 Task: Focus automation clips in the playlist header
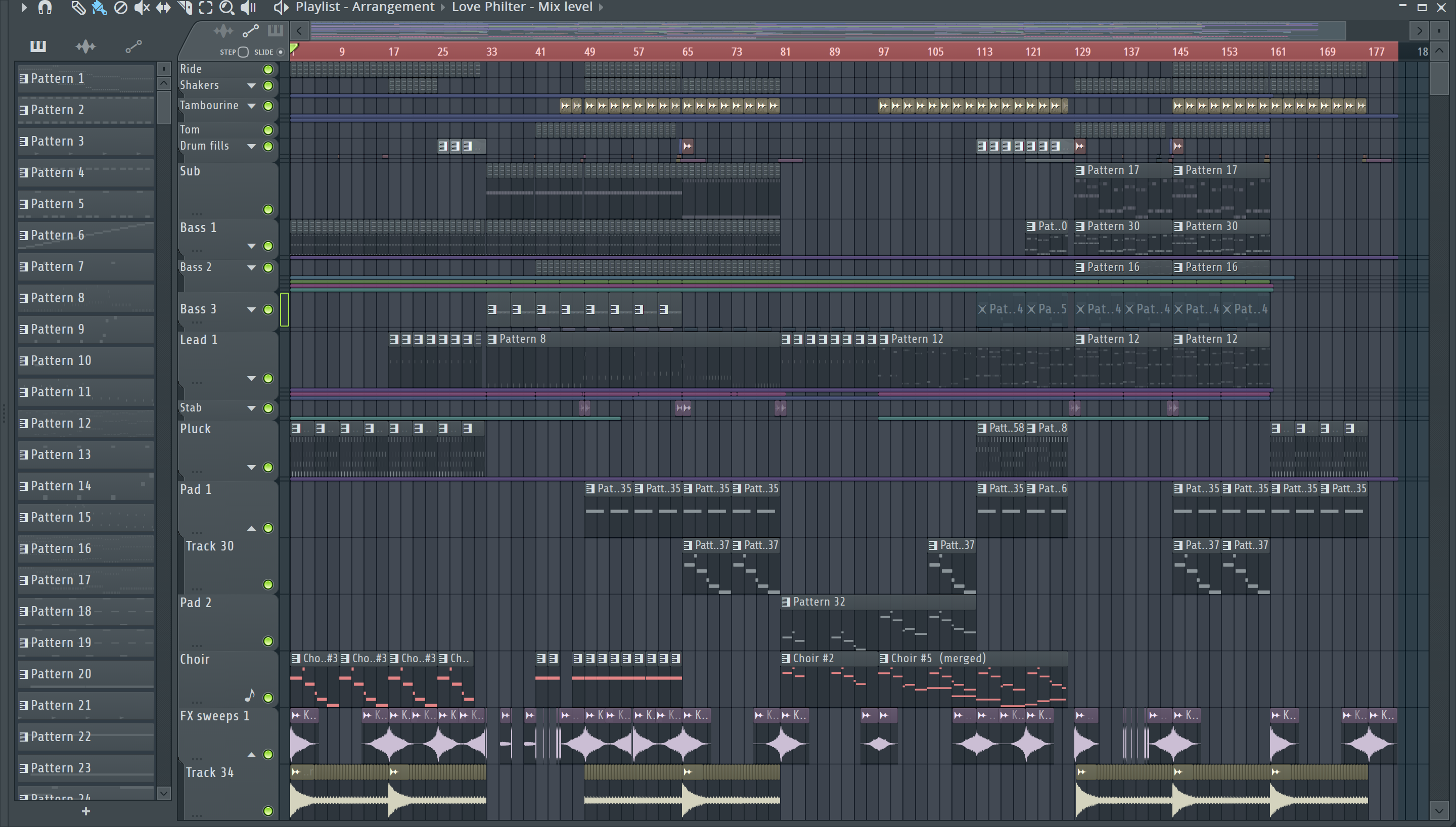coord(250,31)
